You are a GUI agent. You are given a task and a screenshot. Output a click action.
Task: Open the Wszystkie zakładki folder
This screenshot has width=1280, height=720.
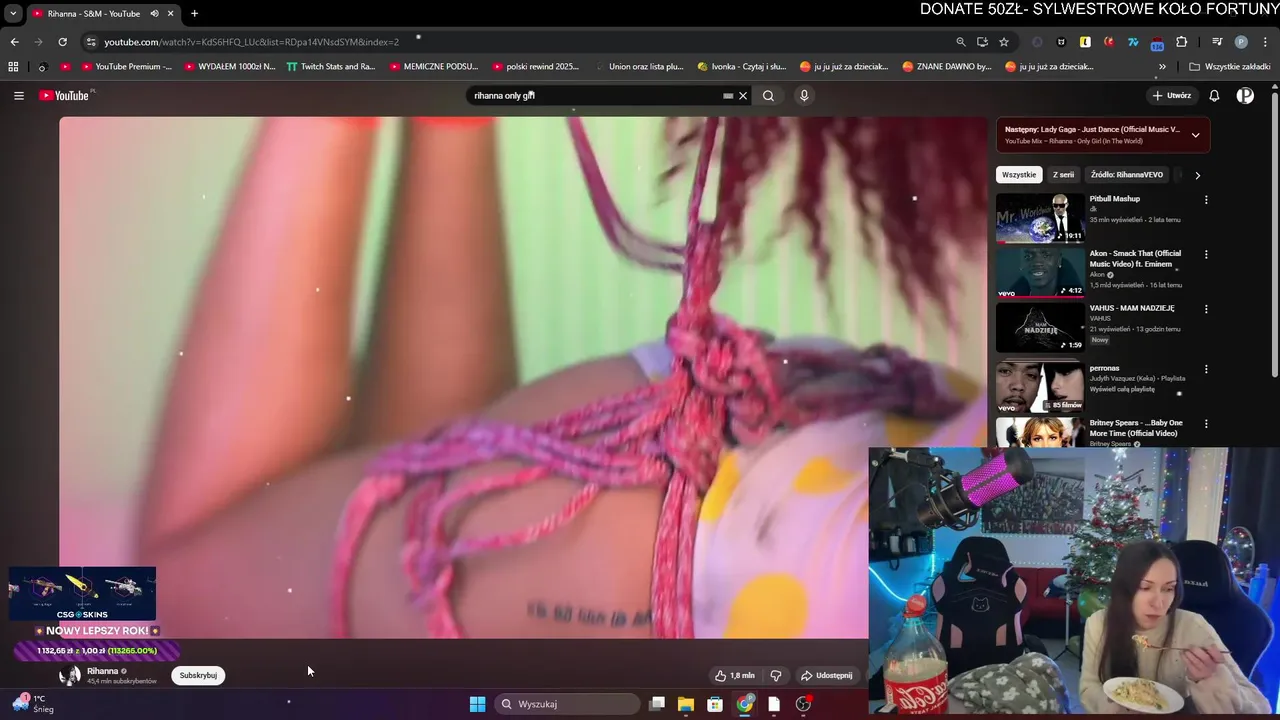click(1230, 67)
